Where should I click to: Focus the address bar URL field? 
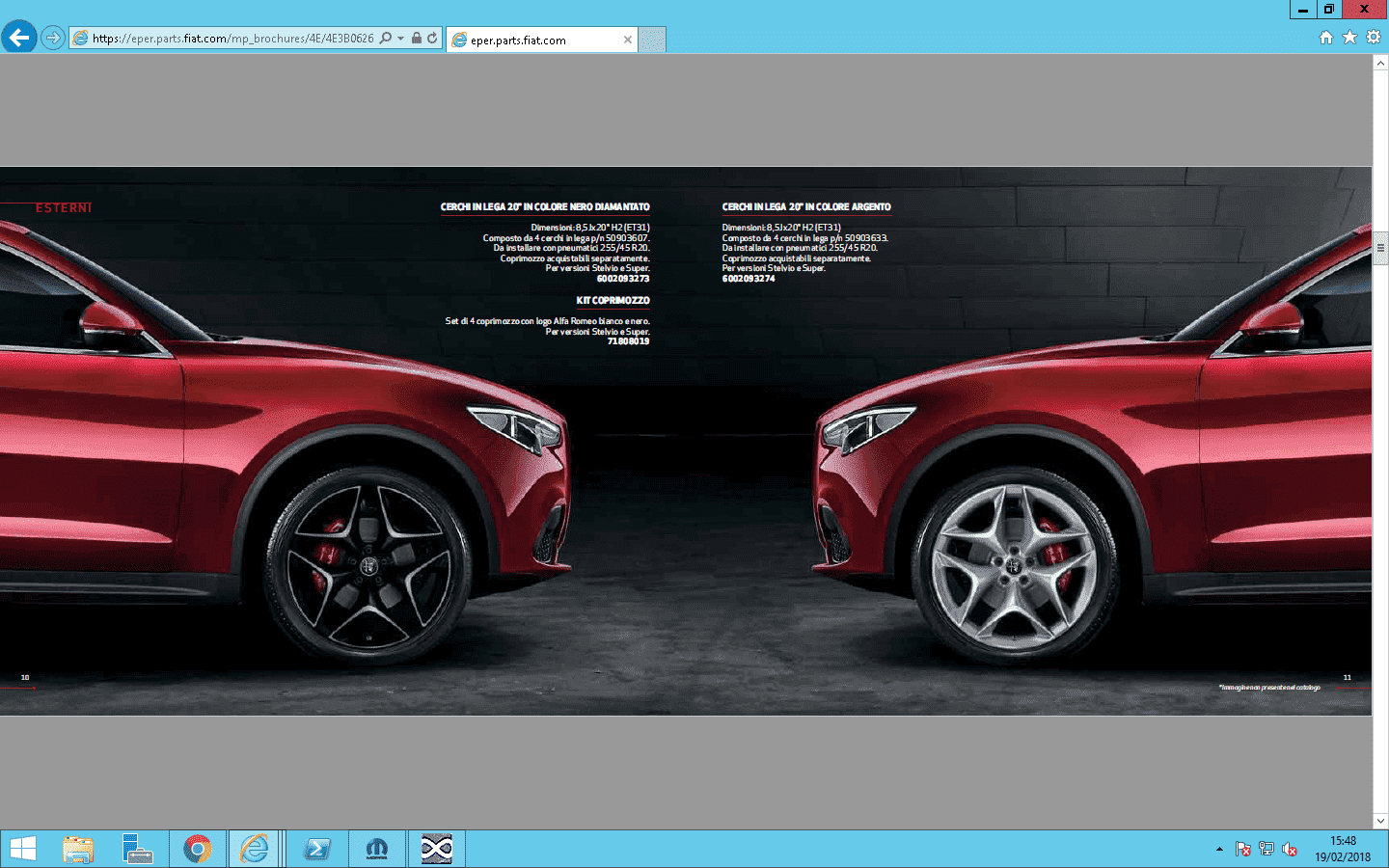pyautogui.click(x=232, y=39)
